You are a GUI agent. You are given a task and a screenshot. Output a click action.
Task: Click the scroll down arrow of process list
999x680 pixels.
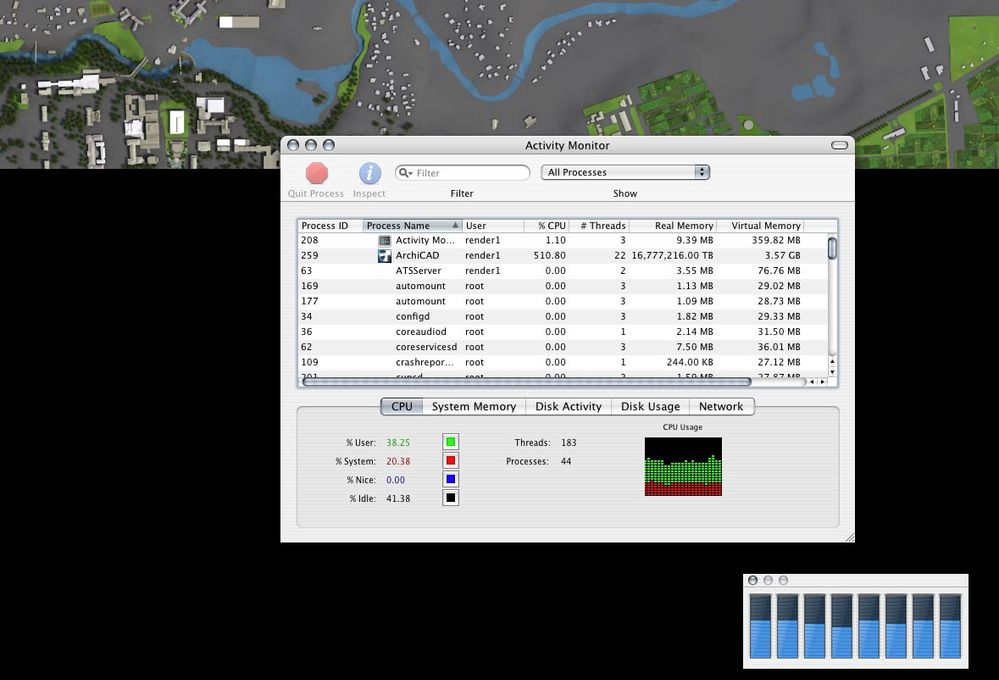(832, 372)
